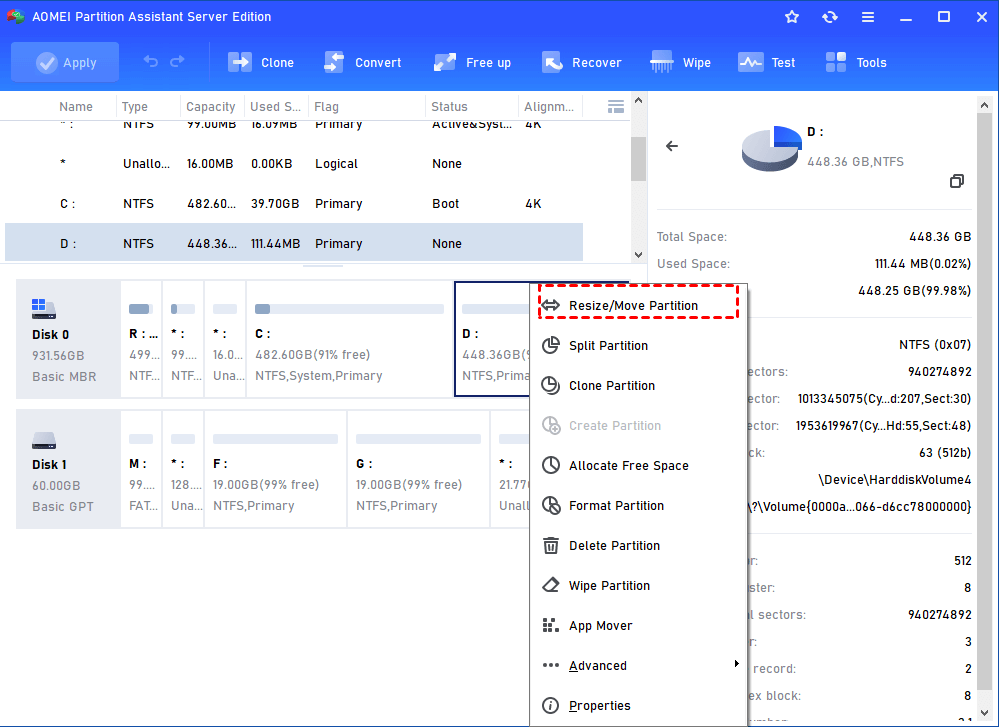
Task: Open the Free up tool
Action: (x=472, y=62)
